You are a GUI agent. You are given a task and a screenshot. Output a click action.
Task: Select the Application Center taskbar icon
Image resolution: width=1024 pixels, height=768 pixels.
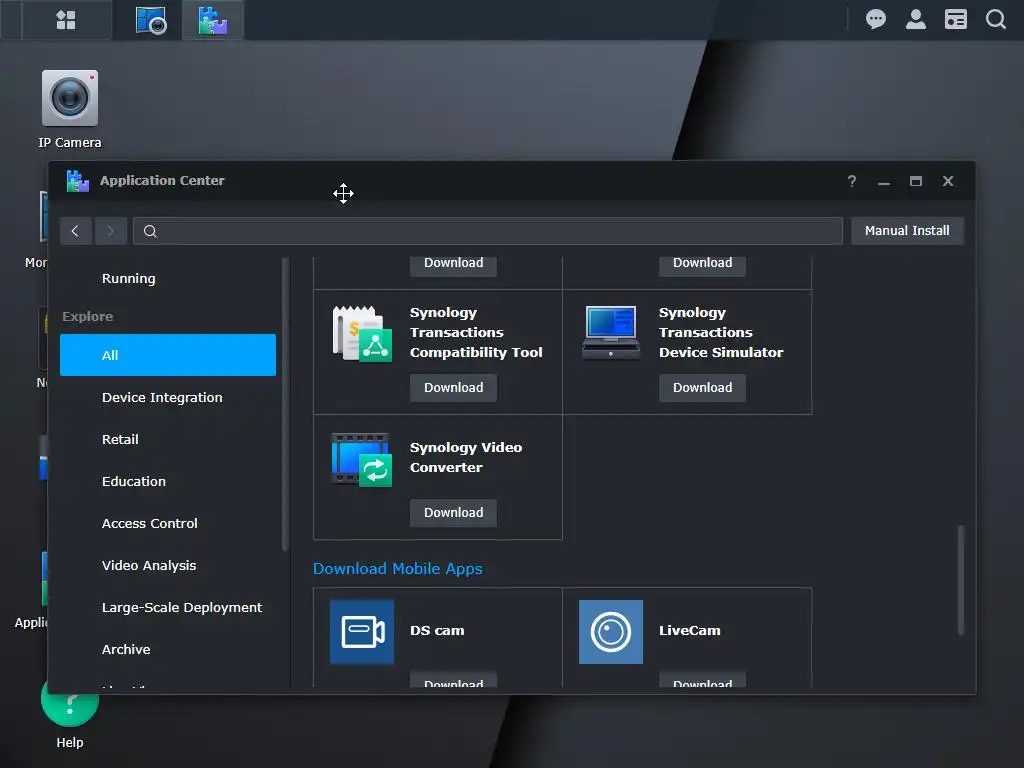213,20
